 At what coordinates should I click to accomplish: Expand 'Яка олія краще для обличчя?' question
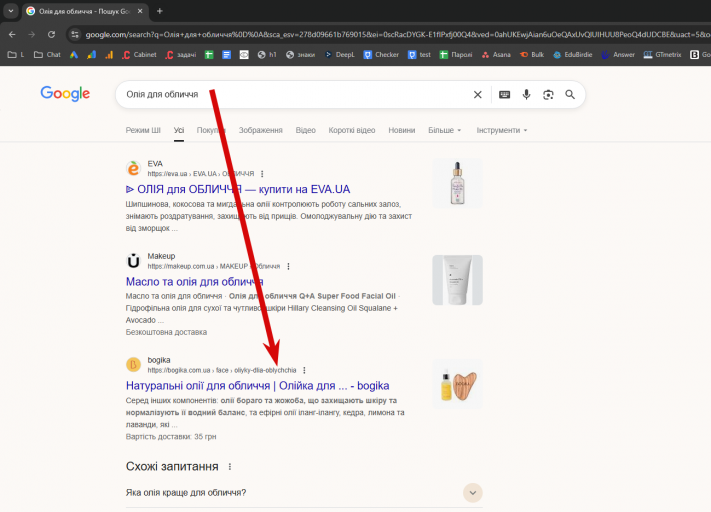pyautogui.click(x=304, y=492)
